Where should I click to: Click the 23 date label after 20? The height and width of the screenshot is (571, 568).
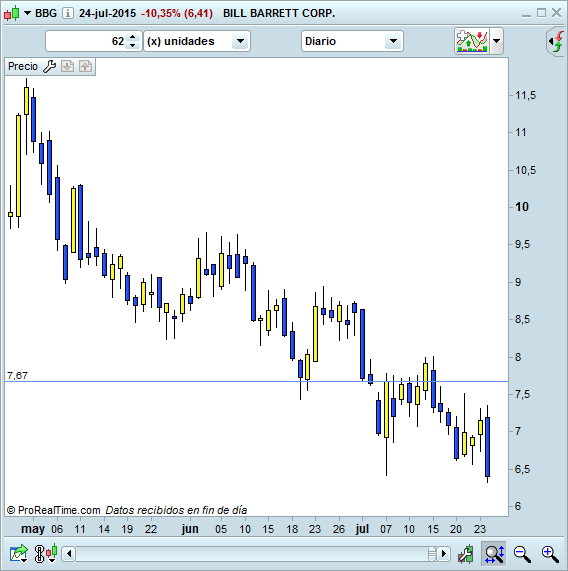[x=480, y=529]
